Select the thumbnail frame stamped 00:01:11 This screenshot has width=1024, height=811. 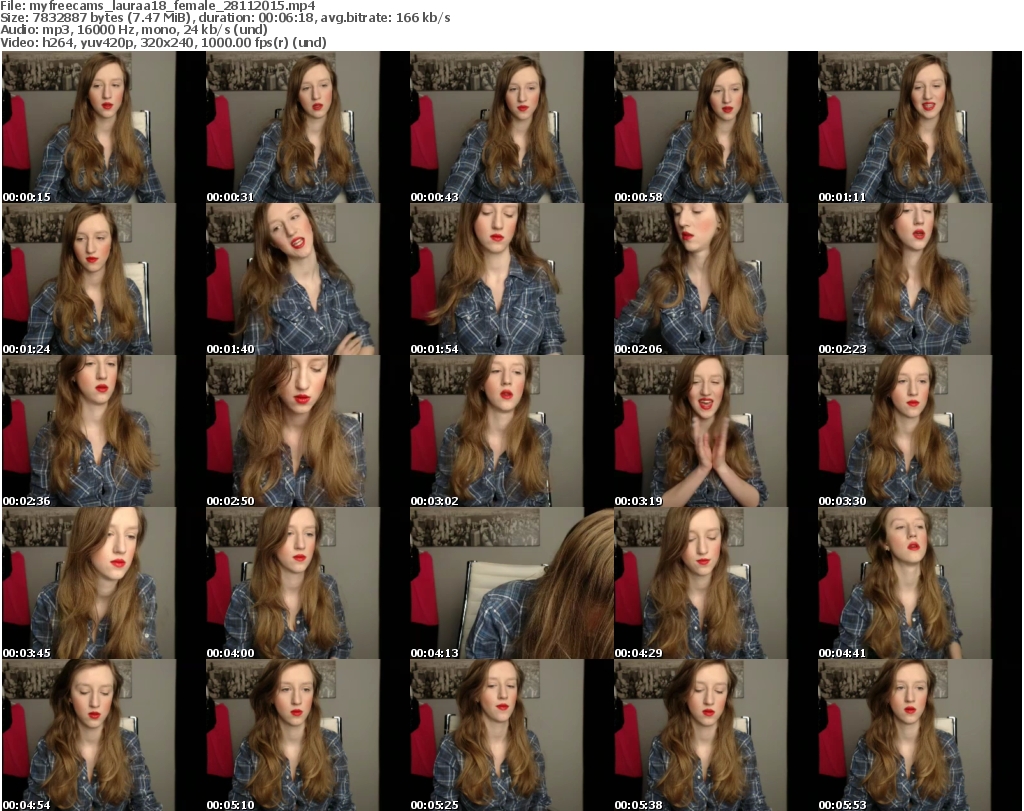pos(920,127)
